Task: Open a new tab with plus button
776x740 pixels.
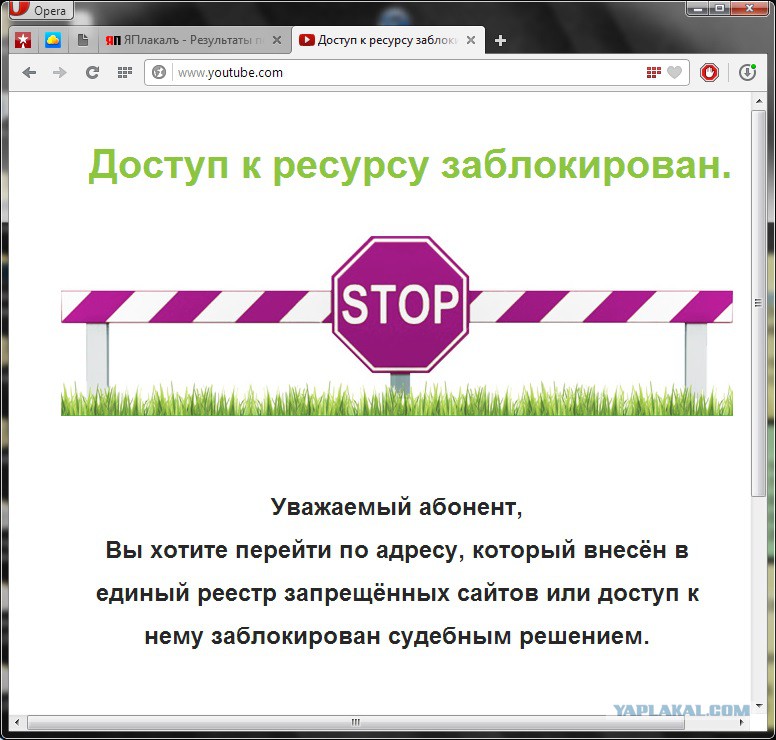Action: (x=500, y=41)
